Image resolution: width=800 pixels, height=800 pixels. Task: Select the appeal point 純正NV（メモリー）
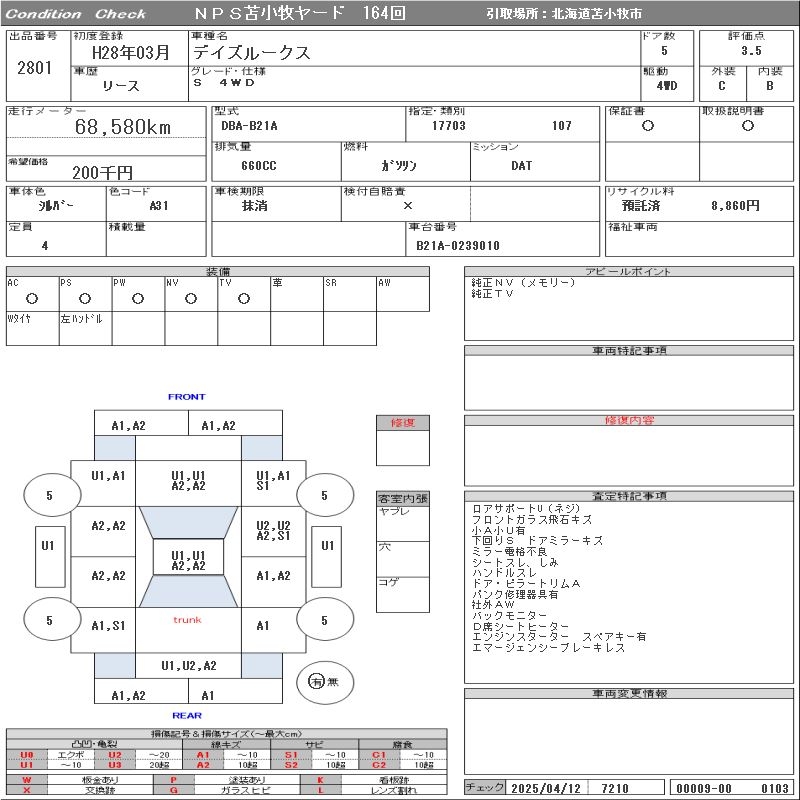(523, 283)
